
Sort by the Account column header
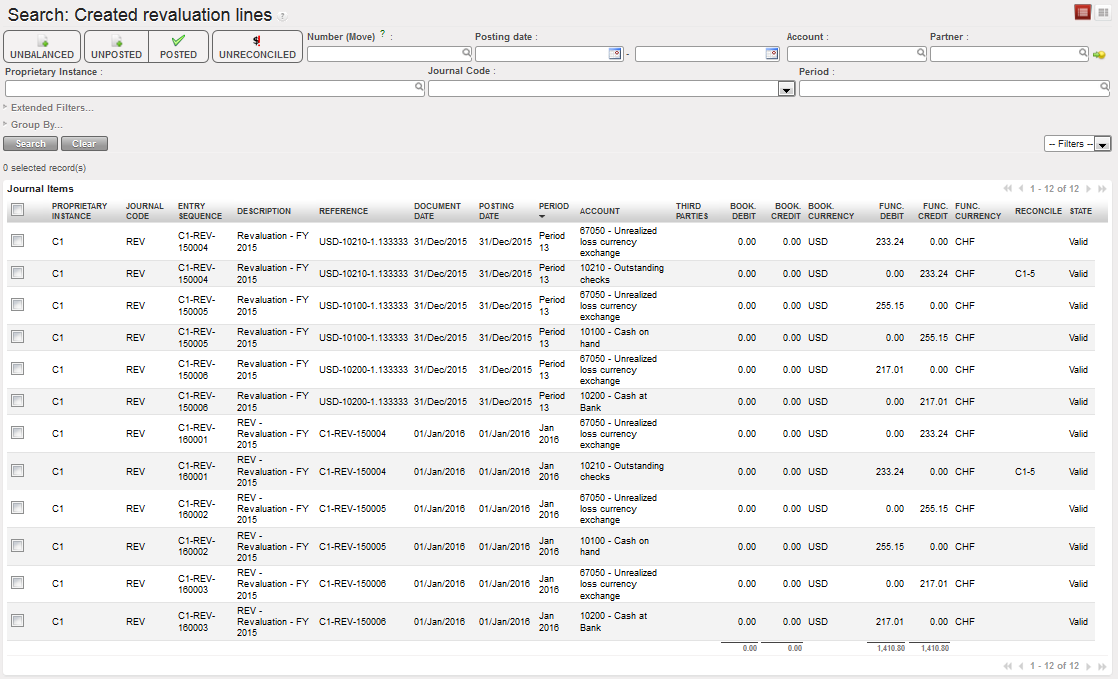coord(600,211)
